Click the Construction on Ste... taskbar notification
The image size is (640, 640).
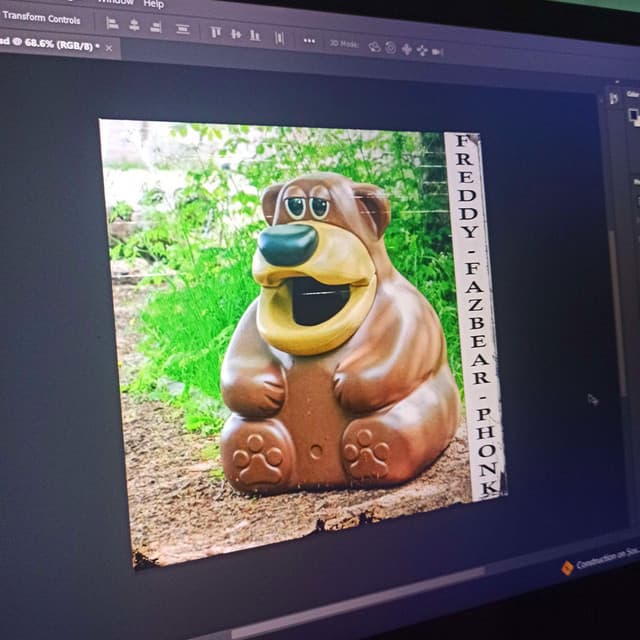tap(607, 558)
